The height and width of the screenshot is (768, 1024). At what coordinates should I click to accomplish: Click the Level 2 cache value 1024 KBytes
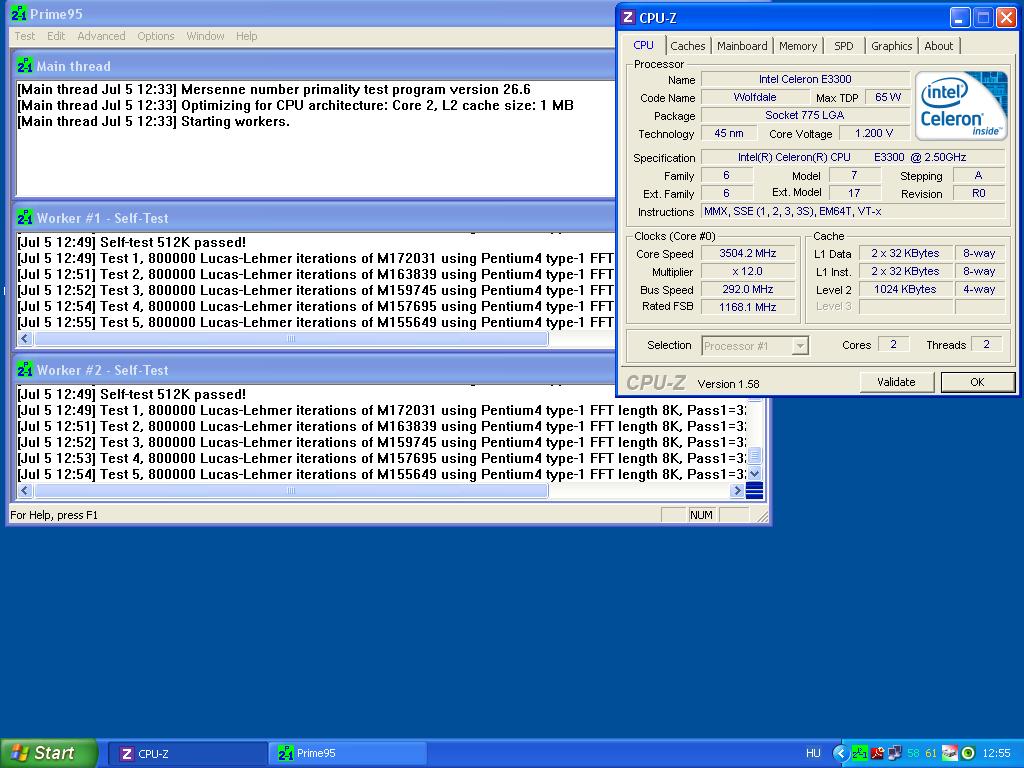[904, 289]
